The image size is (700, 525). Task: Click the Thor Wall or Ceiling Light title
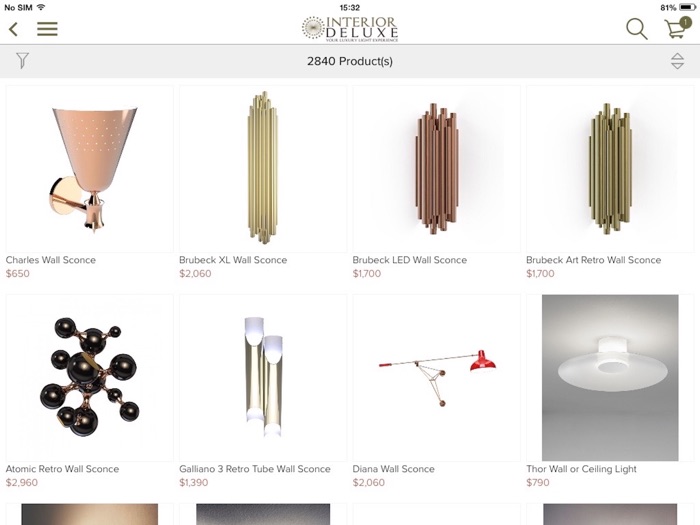point(581,469)
